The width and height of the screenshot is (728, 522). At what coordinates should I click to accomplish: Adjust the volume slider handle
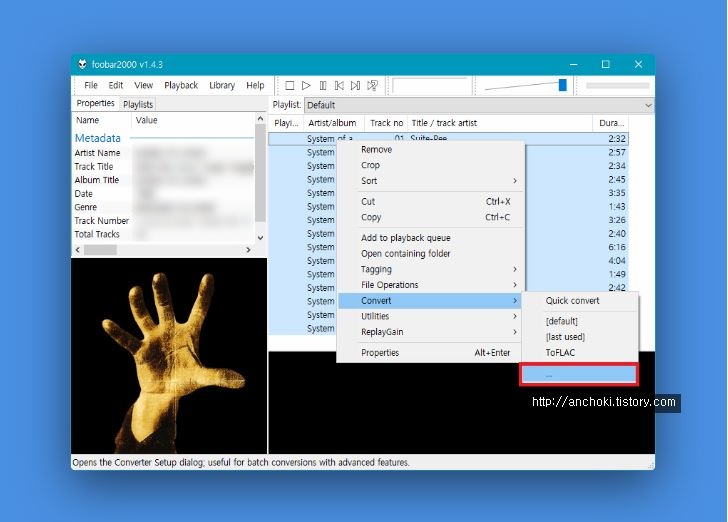click(x=563, y=85)
